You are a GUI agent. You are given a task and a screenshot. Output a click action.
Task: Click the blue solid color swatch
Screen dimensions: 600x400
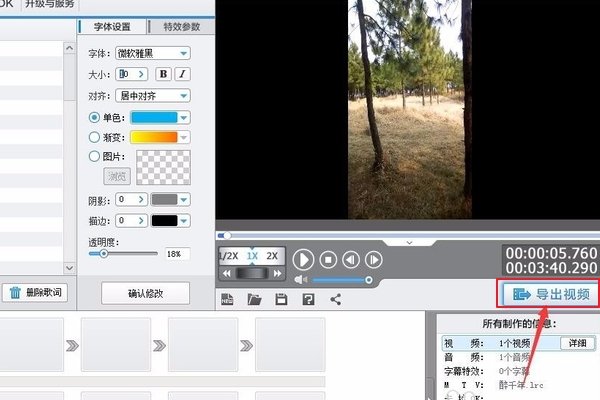[x=154, y=118]
